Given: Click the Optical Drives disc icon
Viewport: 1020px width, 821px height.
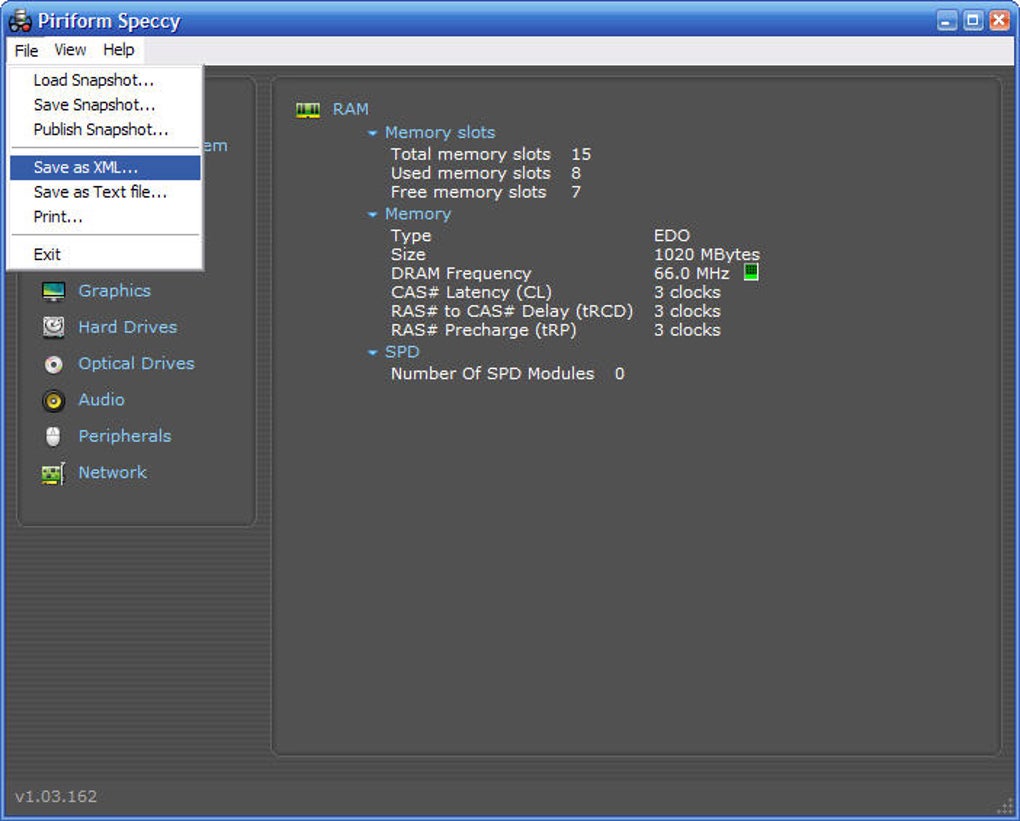Looking at the screenshot, I should pos(53,364).
